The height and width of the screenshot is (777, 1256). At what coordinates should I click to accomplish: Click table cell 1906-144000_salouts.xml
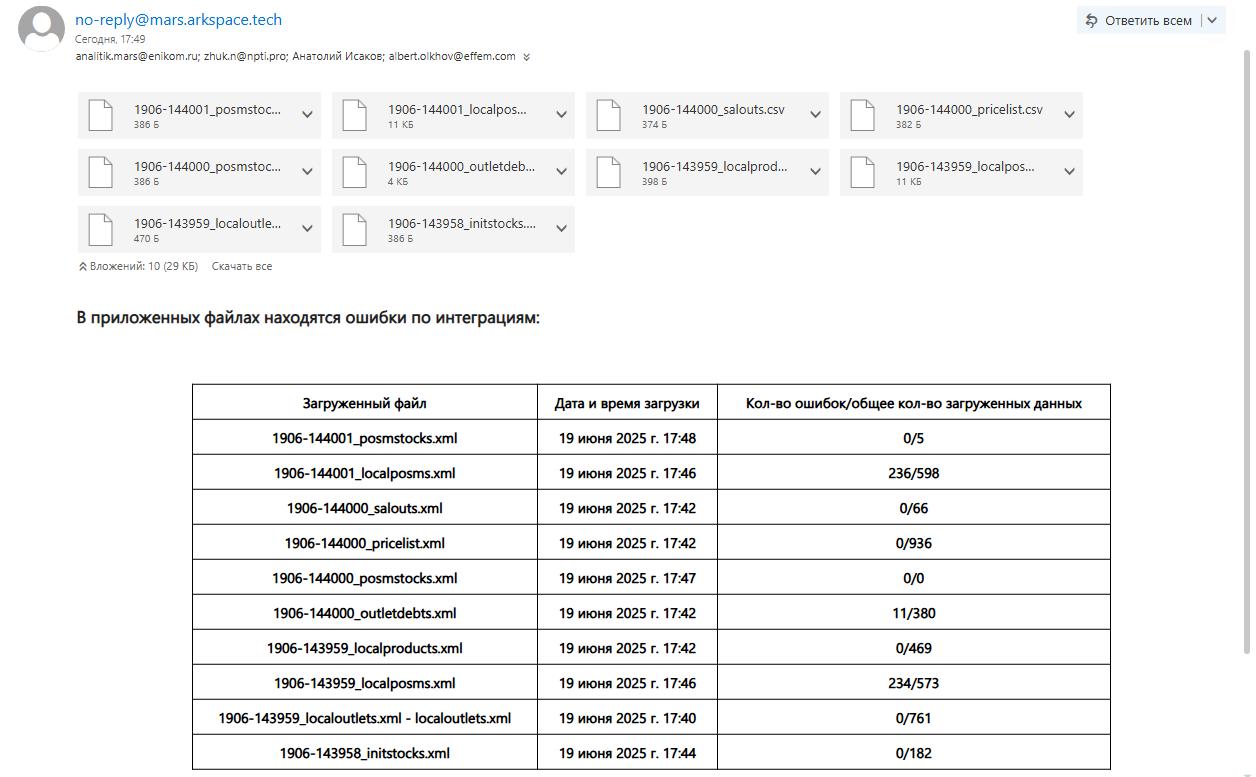click(x=365, y=508)
